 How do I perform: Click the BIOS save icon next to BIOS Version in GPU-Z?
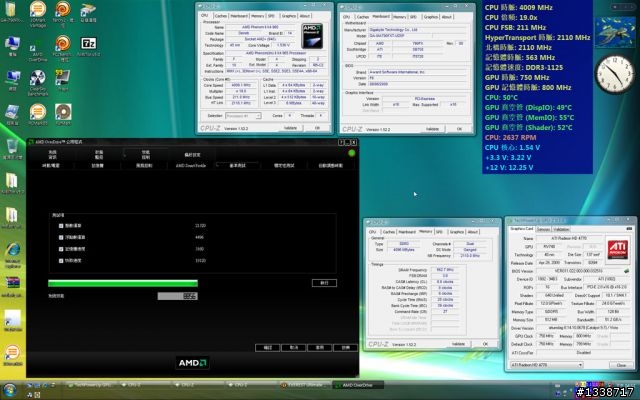pyautogui.click(x=626, y=271)
